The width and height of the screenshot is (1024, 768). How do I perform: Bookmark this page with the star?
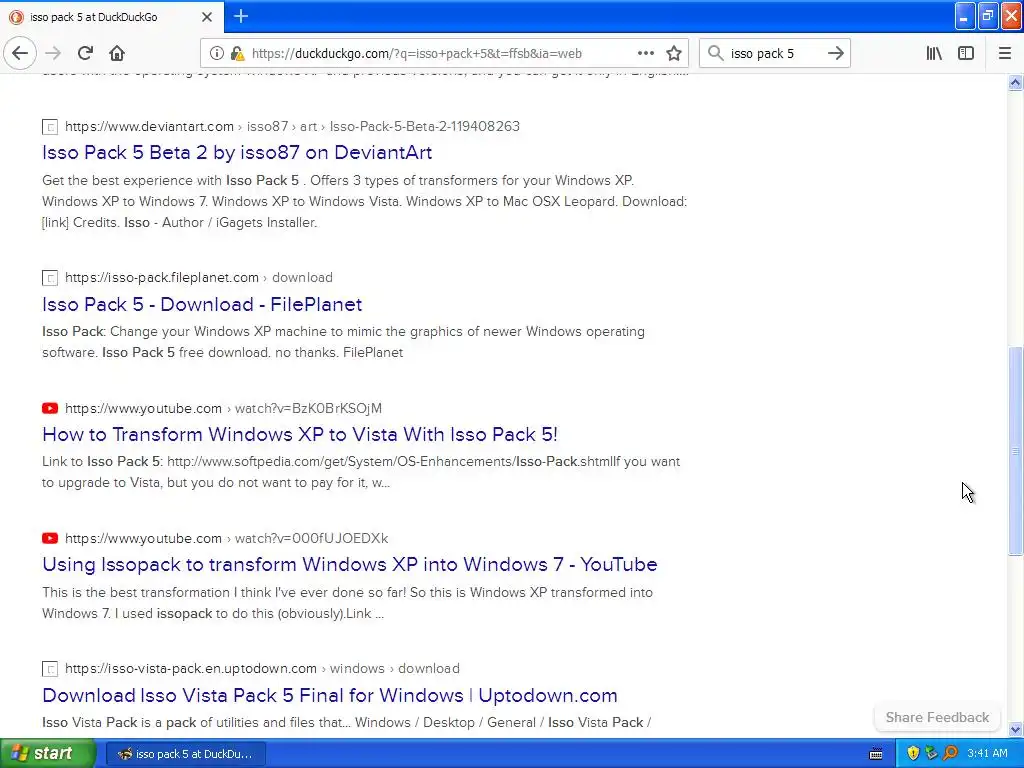point(674,53)
